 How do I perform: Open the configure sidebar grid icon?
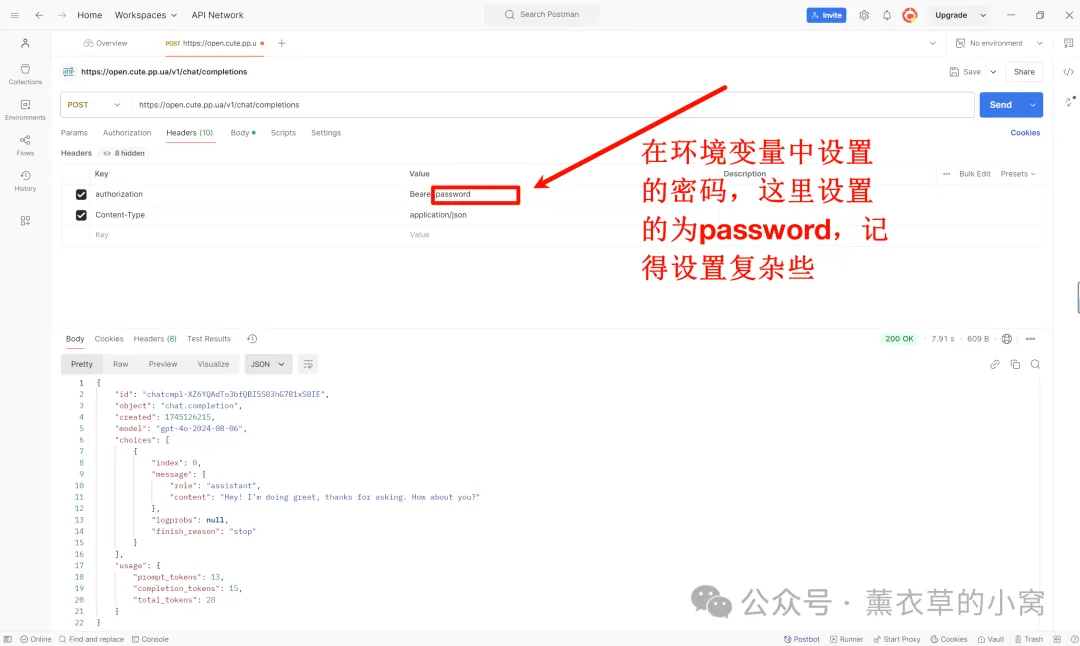pyautogui.click(x=25, y=221)
